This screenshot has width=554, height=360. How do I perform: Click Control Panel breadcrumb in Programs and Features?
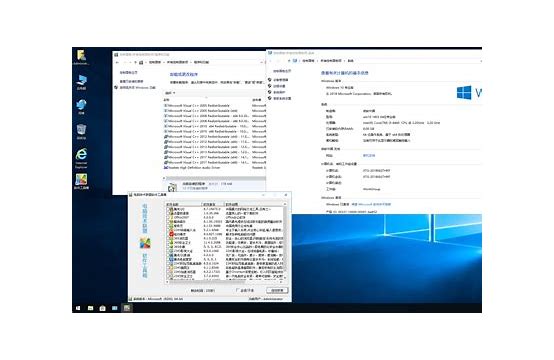click(x=155, y=62)
